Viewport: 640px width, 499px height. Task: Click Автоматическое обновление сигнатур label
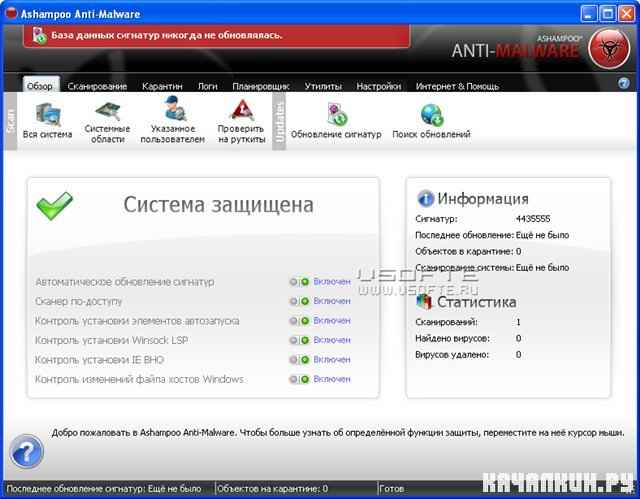(x=124, y=282)
